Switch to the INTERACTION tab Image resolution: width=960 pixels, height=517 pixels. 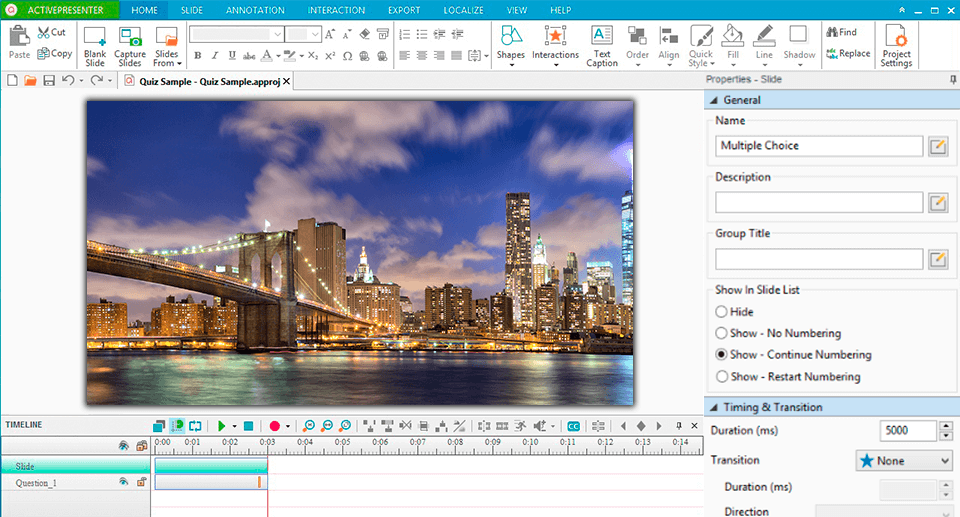click(336, 10)
